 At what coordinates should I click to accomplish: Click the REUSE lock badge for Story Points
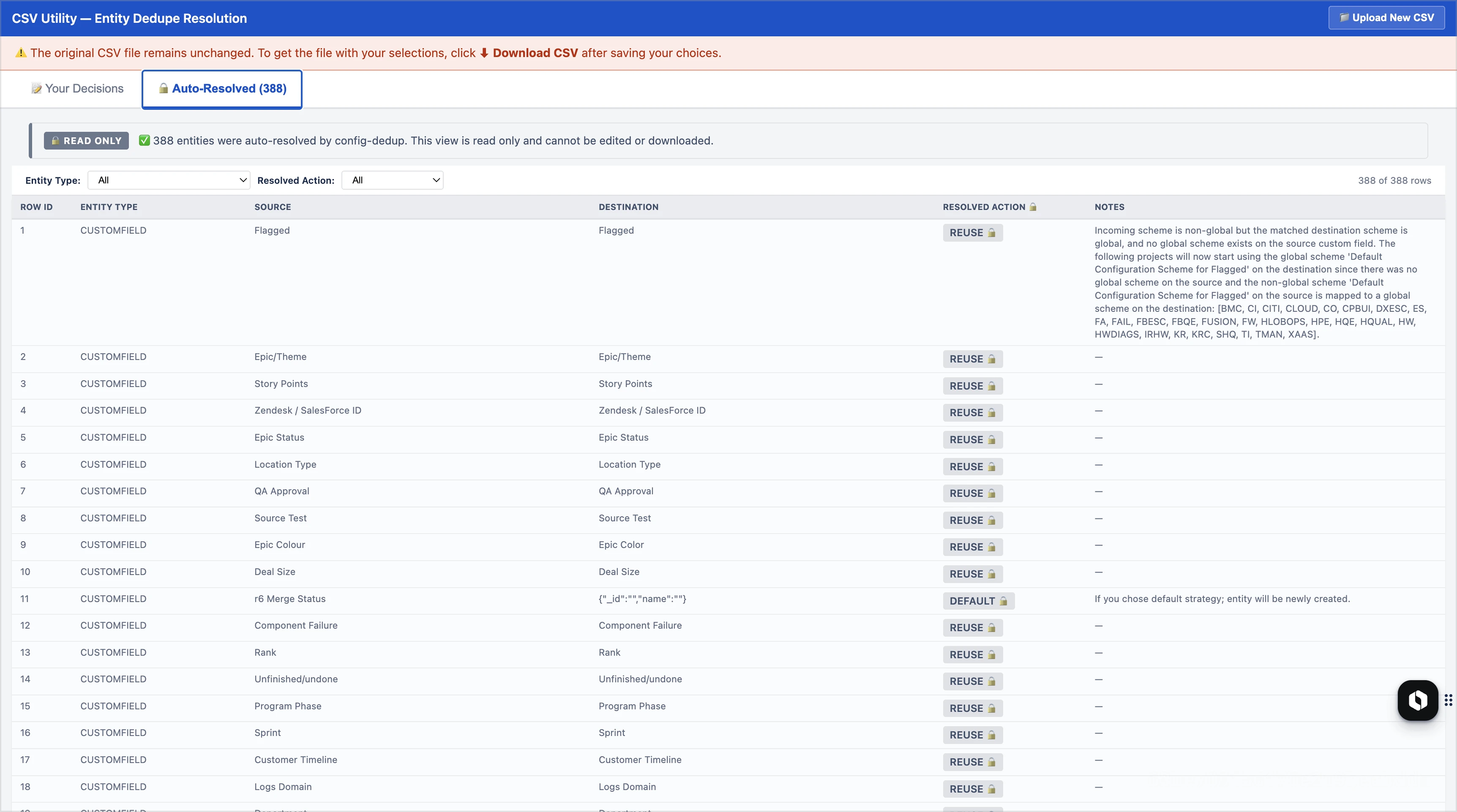click(972, 386)
